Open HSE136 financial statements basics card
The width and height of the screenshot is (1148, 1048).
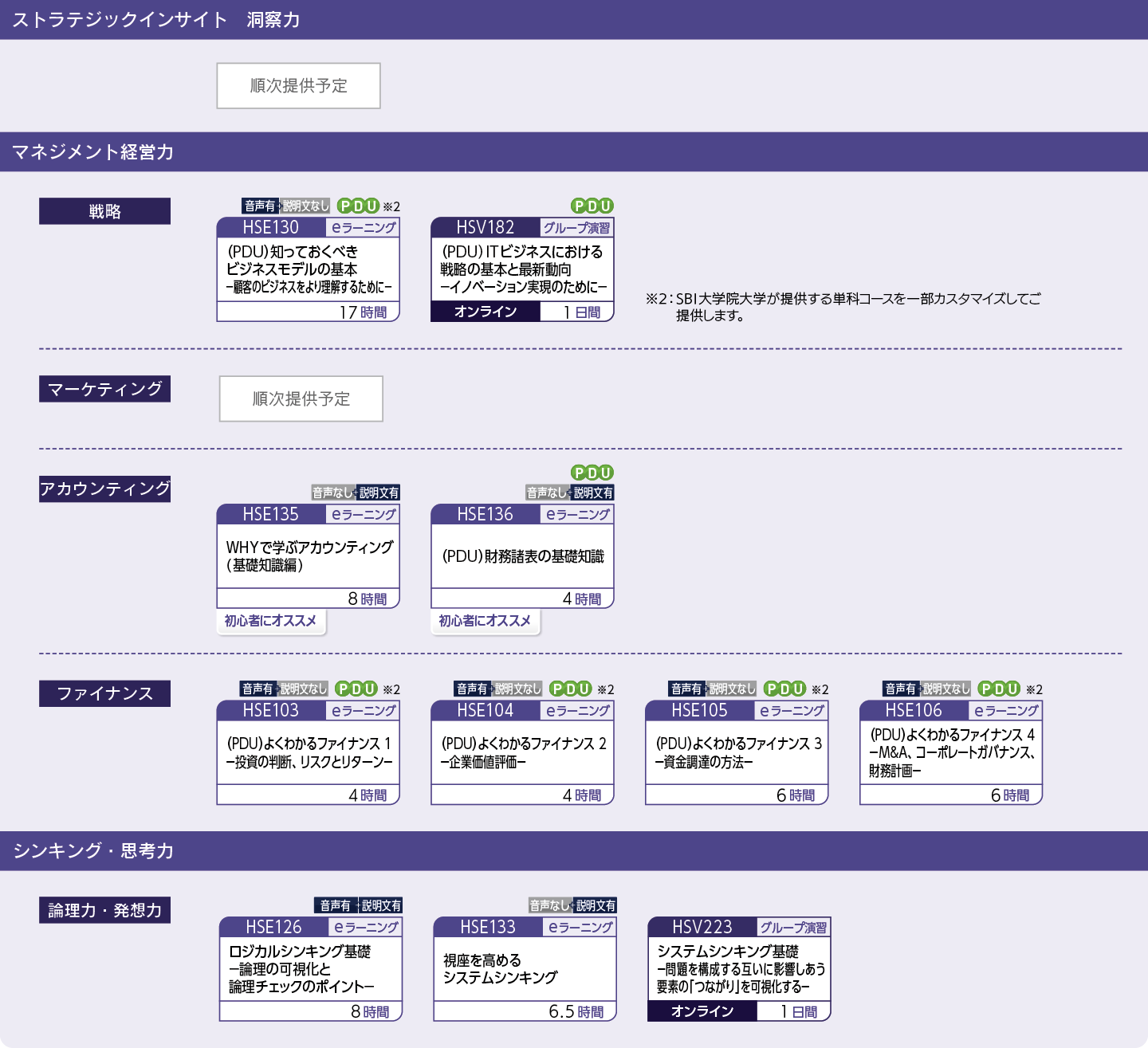pos(522,556)
